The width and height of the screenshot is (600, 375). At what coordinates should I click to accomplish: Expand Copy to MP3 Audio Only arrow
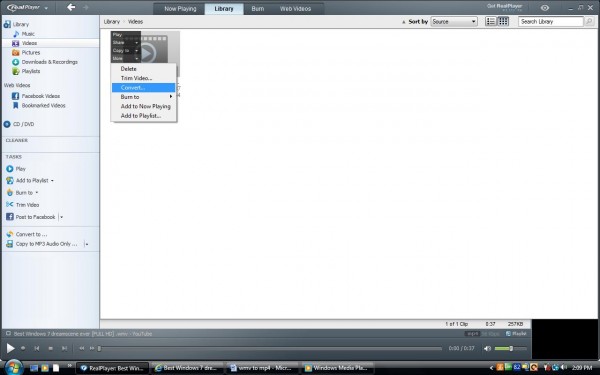(87, 244)
